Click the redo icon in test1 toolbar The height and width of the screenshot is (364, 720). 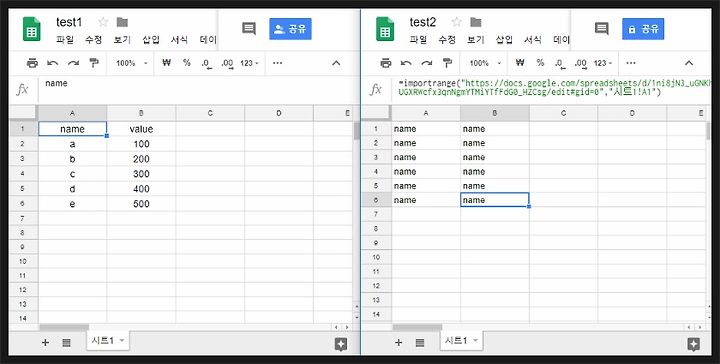[x=73, y=63]
